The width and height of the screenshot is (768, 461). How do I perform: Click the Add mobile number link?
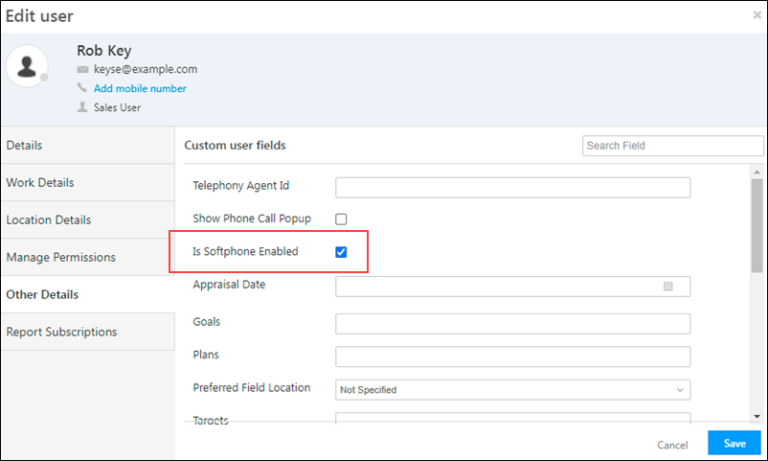pos(140,88)
